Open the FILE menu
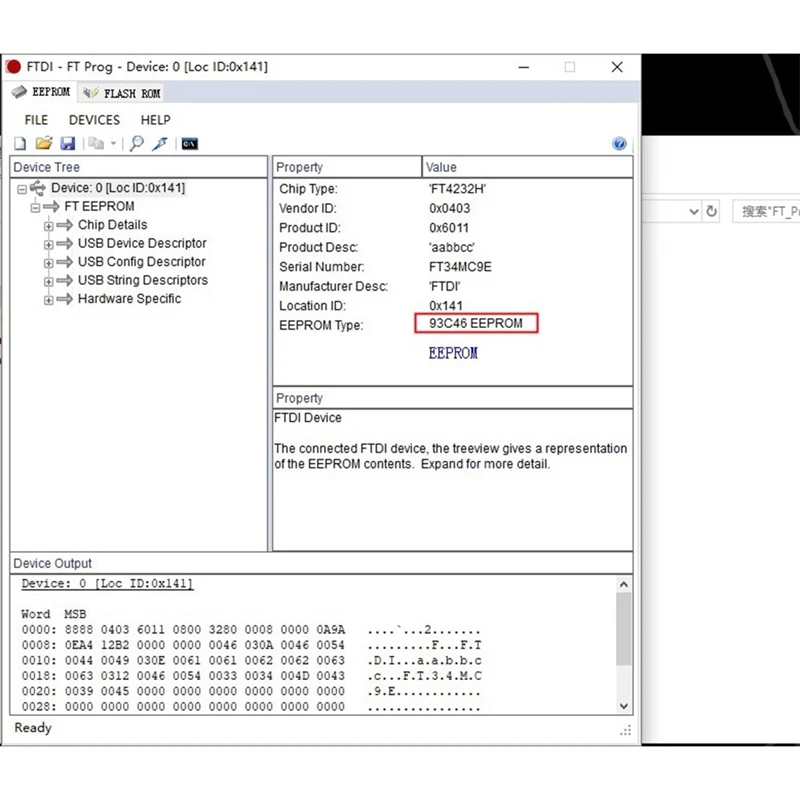This screenshot has height=800, width=800. 36,120
